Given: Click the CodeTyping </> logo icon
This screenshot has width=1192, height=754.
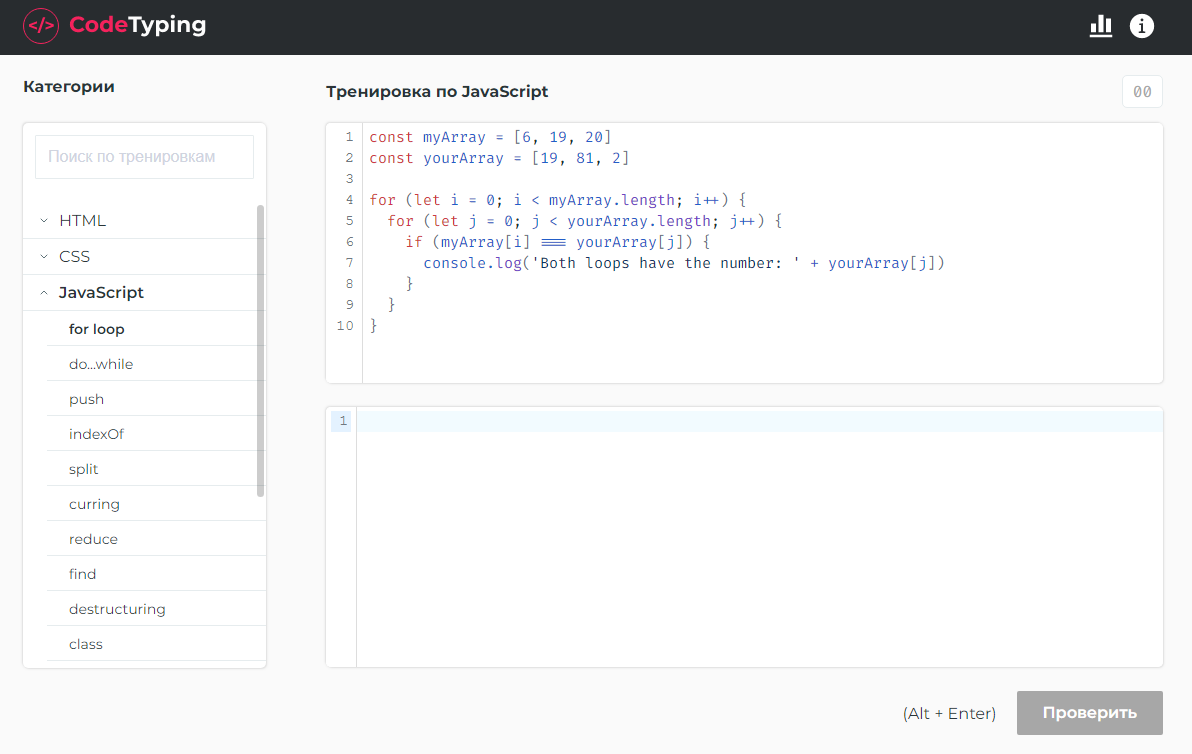Looking at the screenshot, I should (x=40, y=26).
